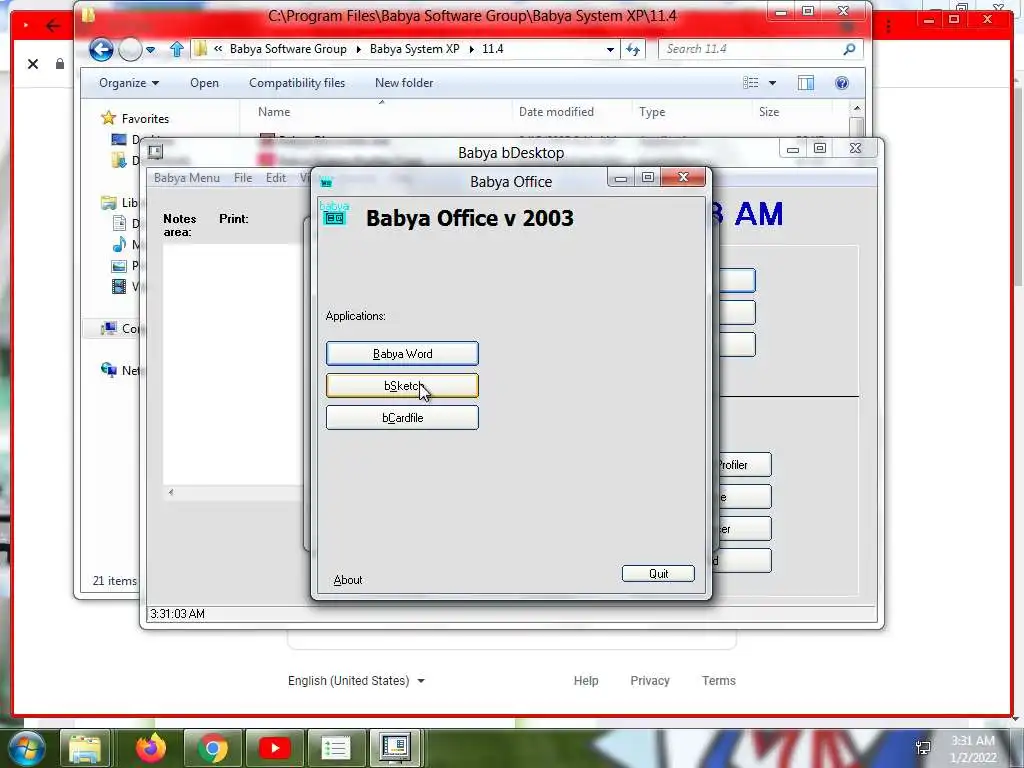This screenshot has height=768, width=1024.
Task: Click the bDesktop taskbar icon
Action: pos(396,748)
